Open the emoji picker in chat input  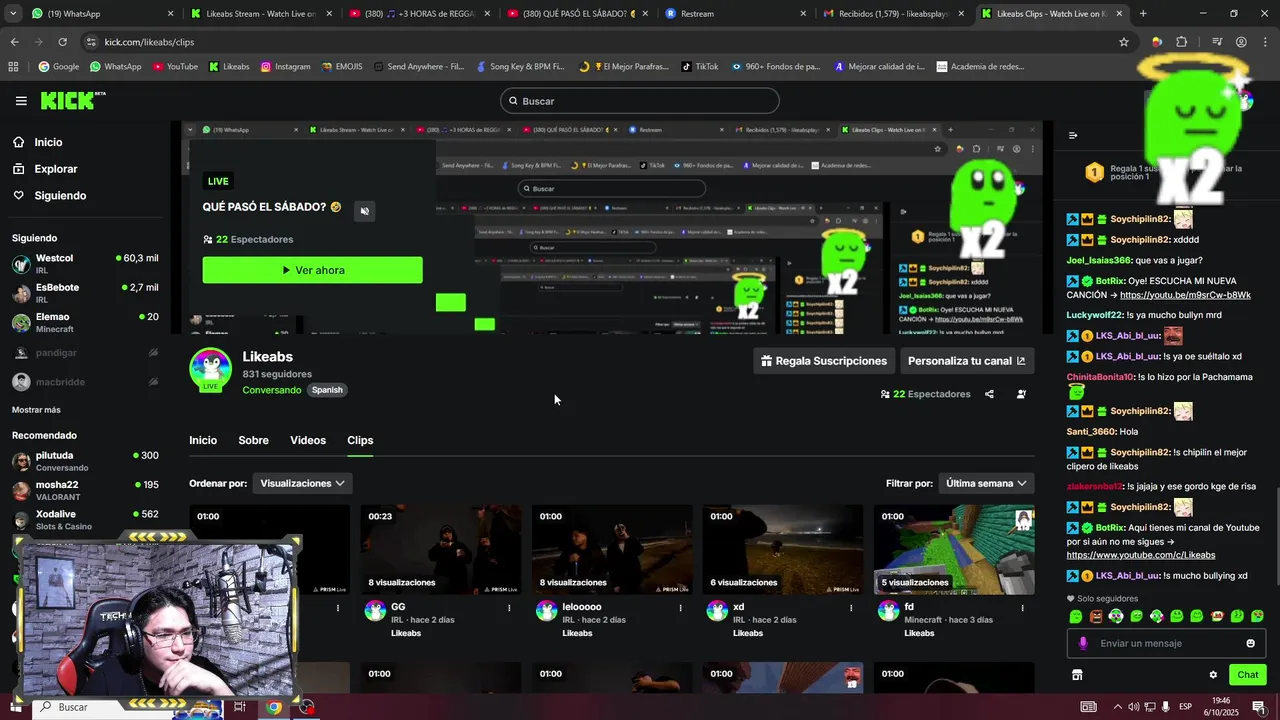[1250, 643]
